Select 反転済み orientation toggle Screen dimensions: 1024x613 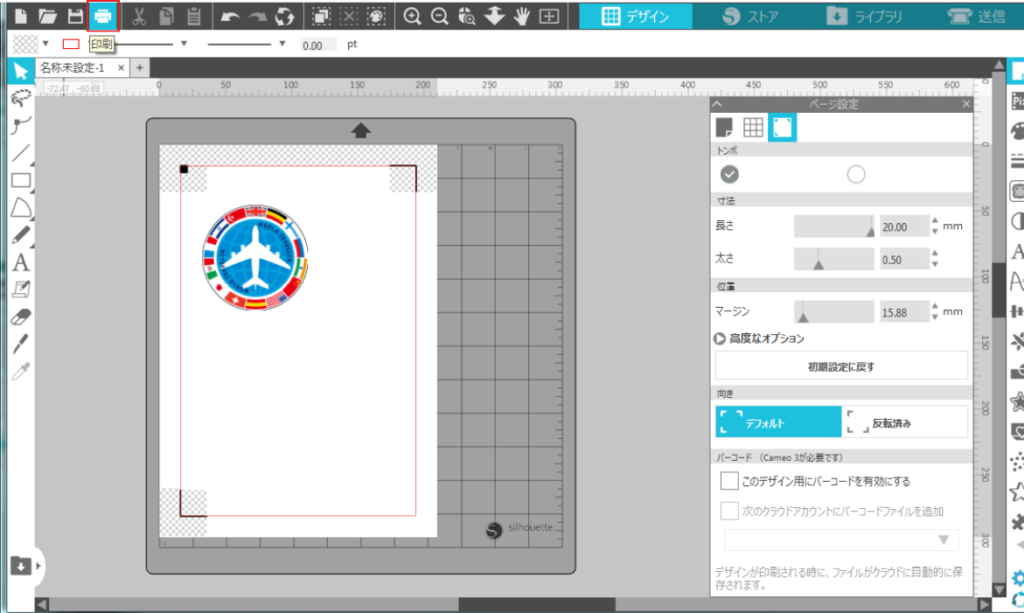[x=905, y=422]
